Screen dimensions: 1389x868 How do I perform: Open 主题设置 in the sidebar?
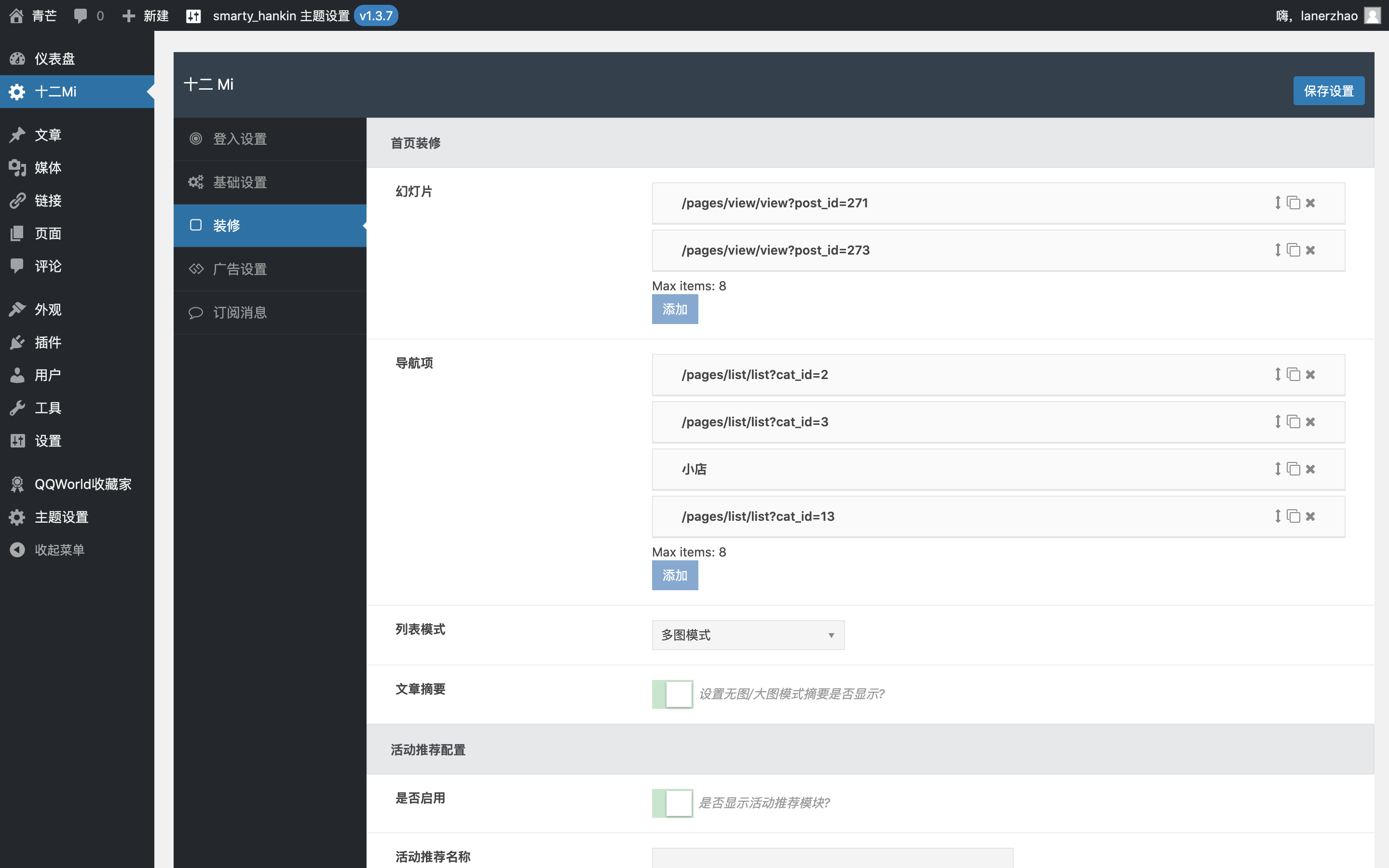tap(77, 516)
